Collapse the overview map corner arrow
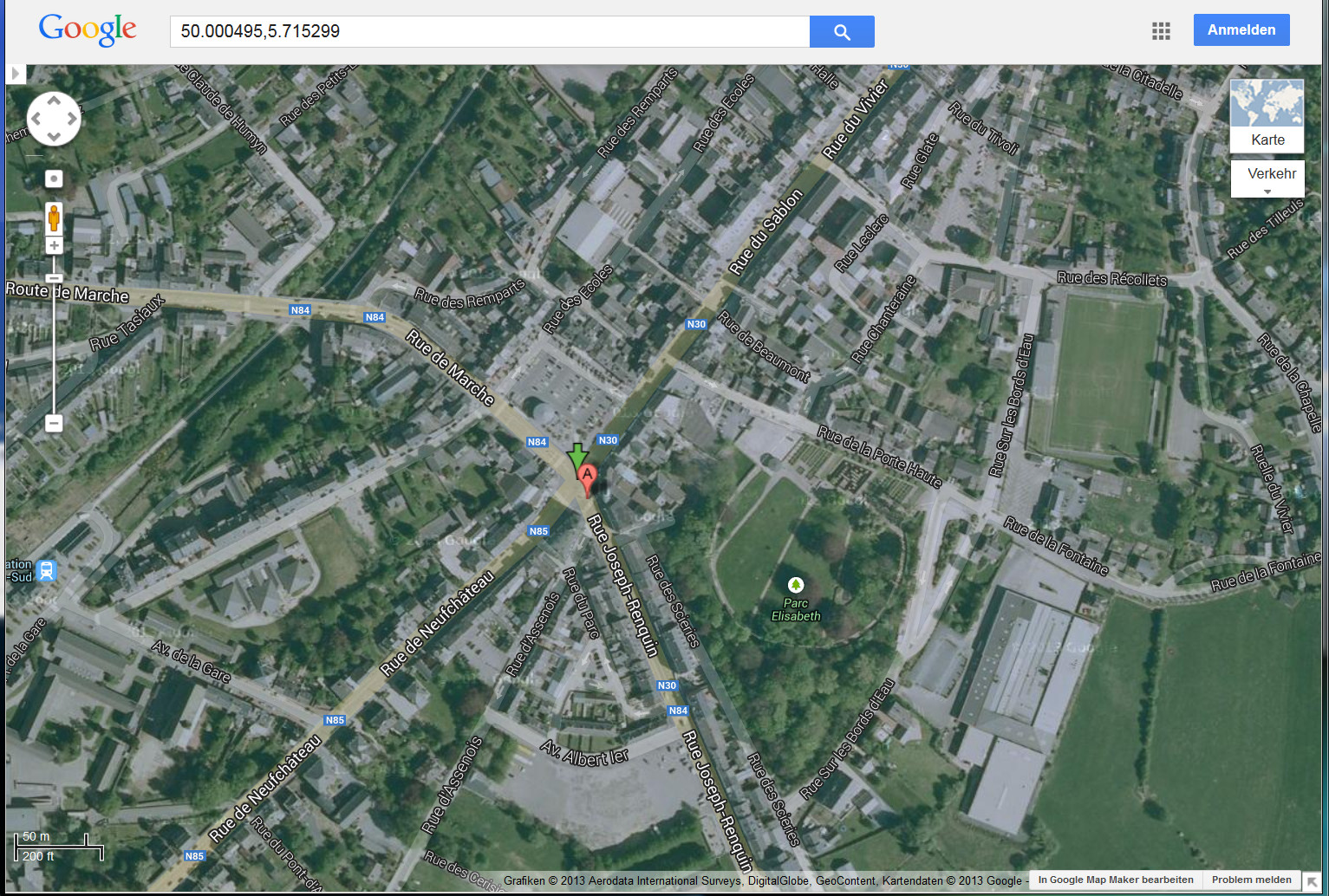The width and height of the screenshot is (1329, 896). click(1312, 882)
